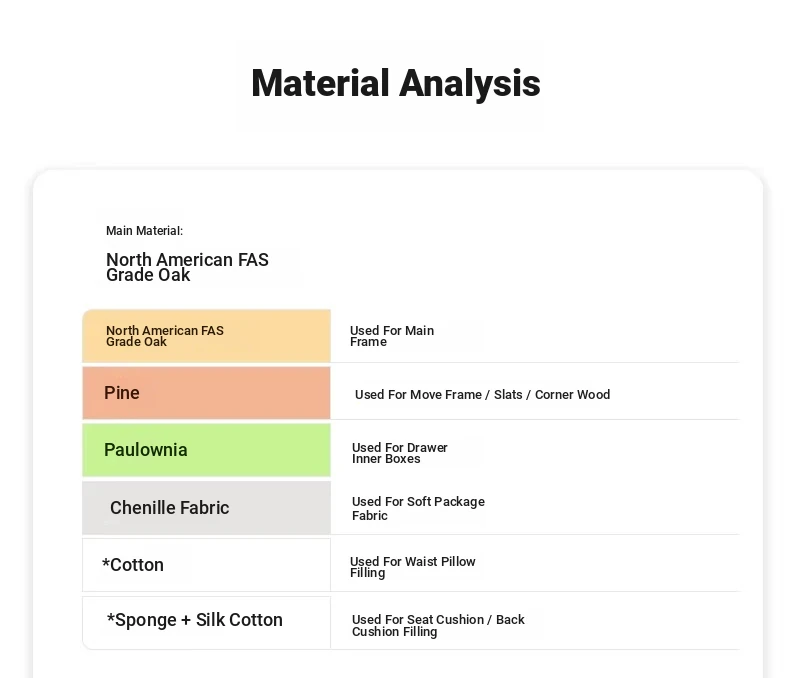Screen dimensions: 790x678
Task: Click the gray Chenille Fabric cell
Action: pos(207,507)
